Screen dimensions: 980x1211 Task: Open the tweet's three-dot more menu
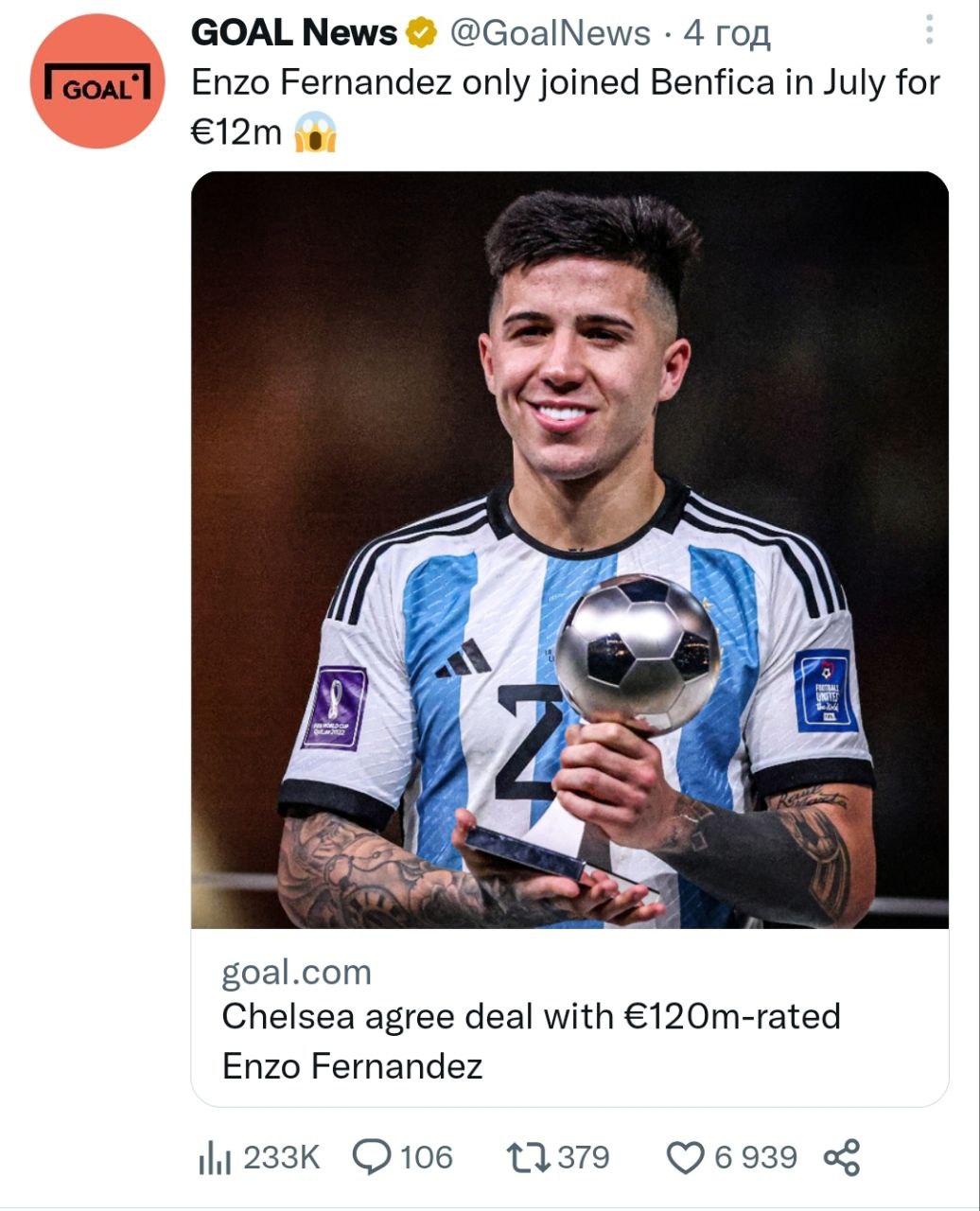pos(929,30)
